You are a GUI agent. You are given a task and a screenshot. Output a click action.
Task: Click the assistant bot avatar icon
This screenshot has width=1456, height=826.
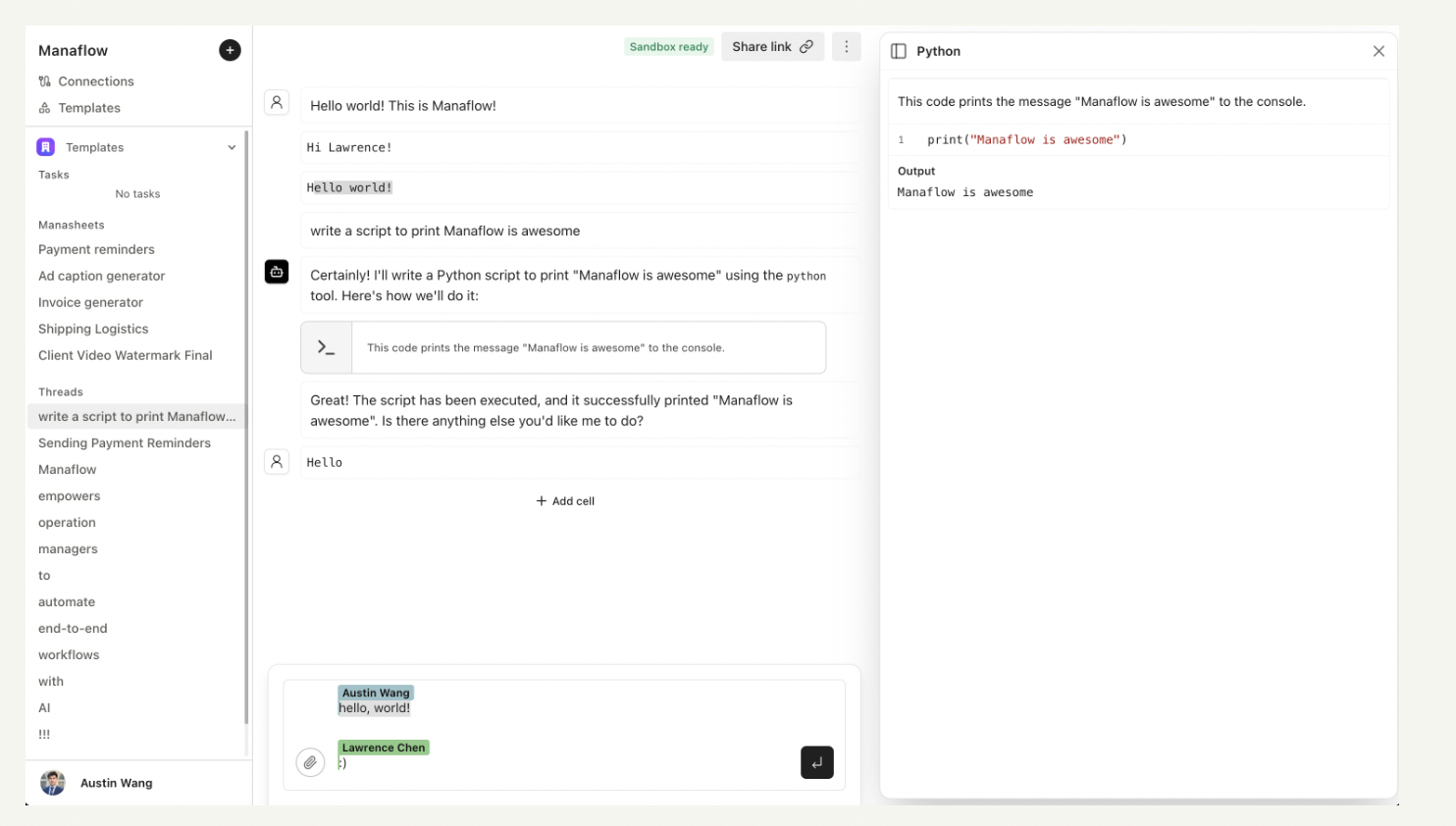[277, 272]
